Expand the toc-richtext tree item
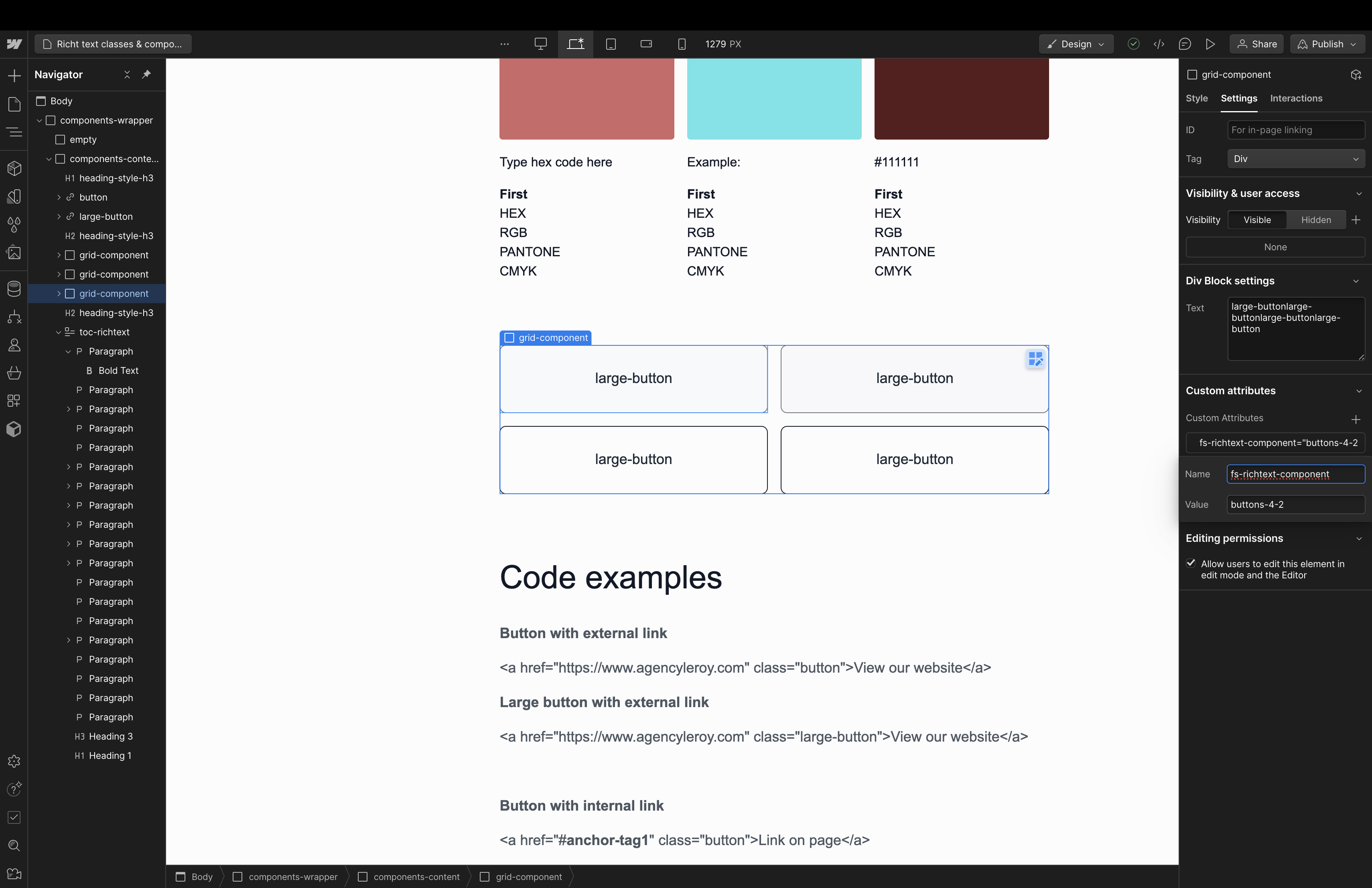The width and height of the screenshot is (1372, 888). [x=58, y=332]
